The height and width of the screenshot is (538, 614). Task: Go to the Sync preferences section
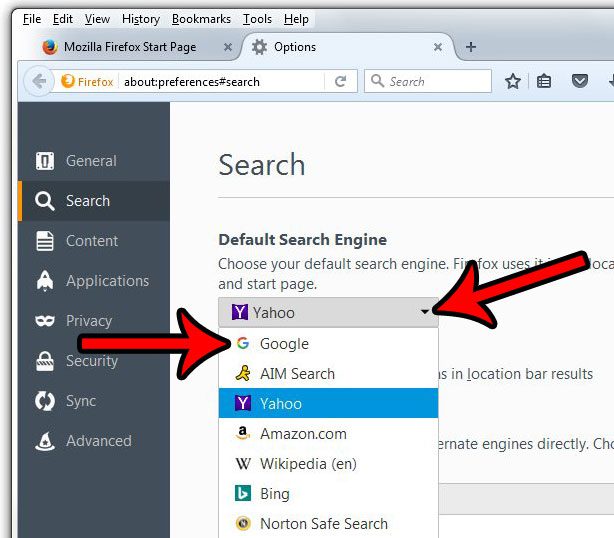point(80,401)
